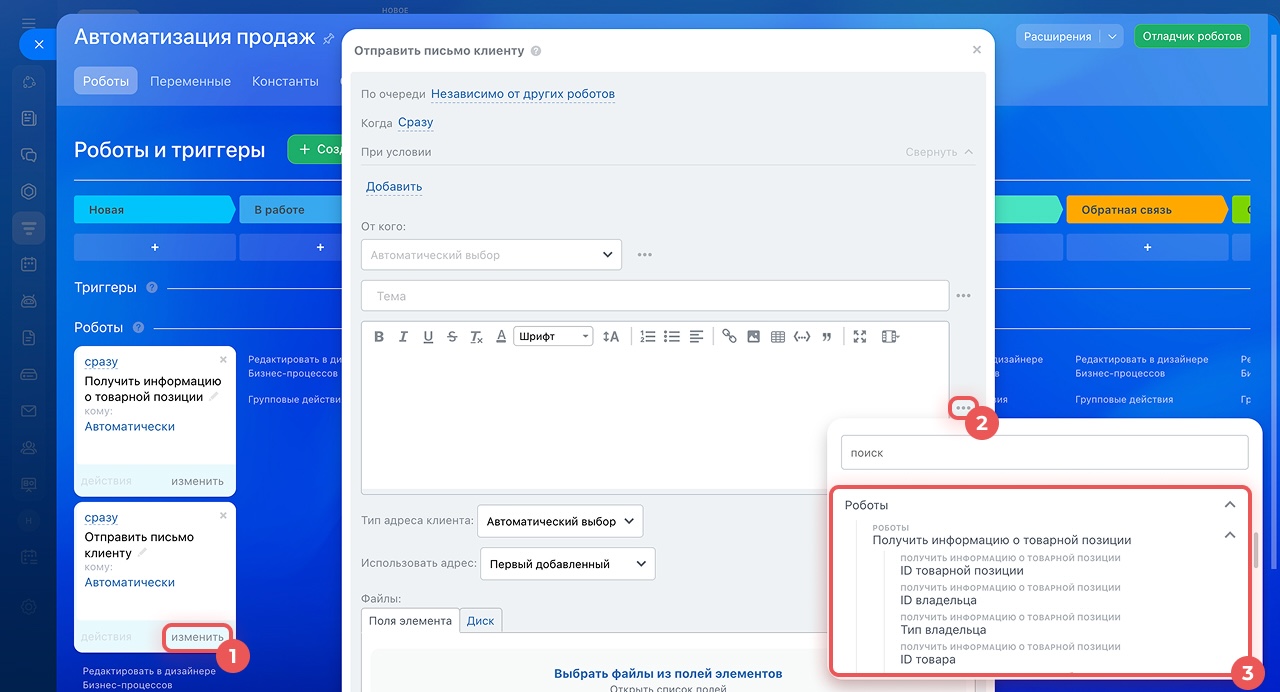The height and width of the screenshot is (692, 1280).
Task: Collapse the При условии section via Свернуть
Action: point(939,152)
